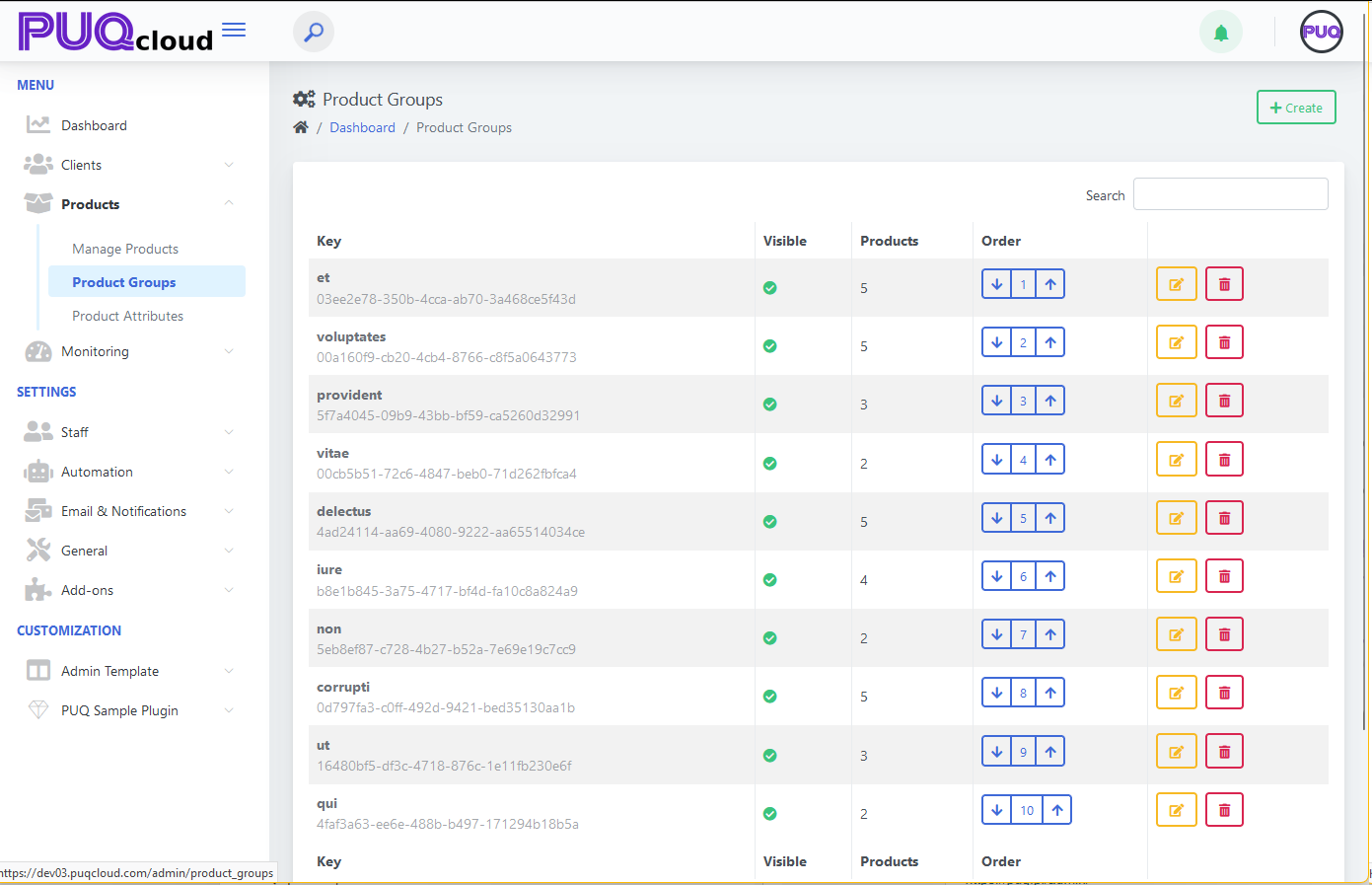Screen dimensions: 1372x885
Task: Click the home icon in breadcrumb
Action: 301,127
